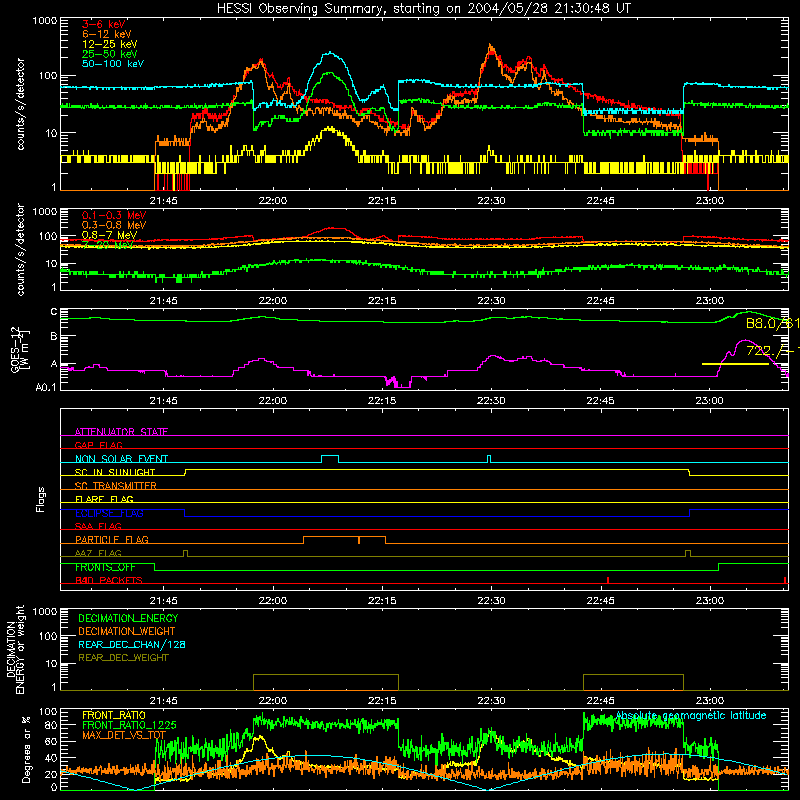
Task: Click the yellow flare interval bar in GOES panel
Action: tap(735, 364)
